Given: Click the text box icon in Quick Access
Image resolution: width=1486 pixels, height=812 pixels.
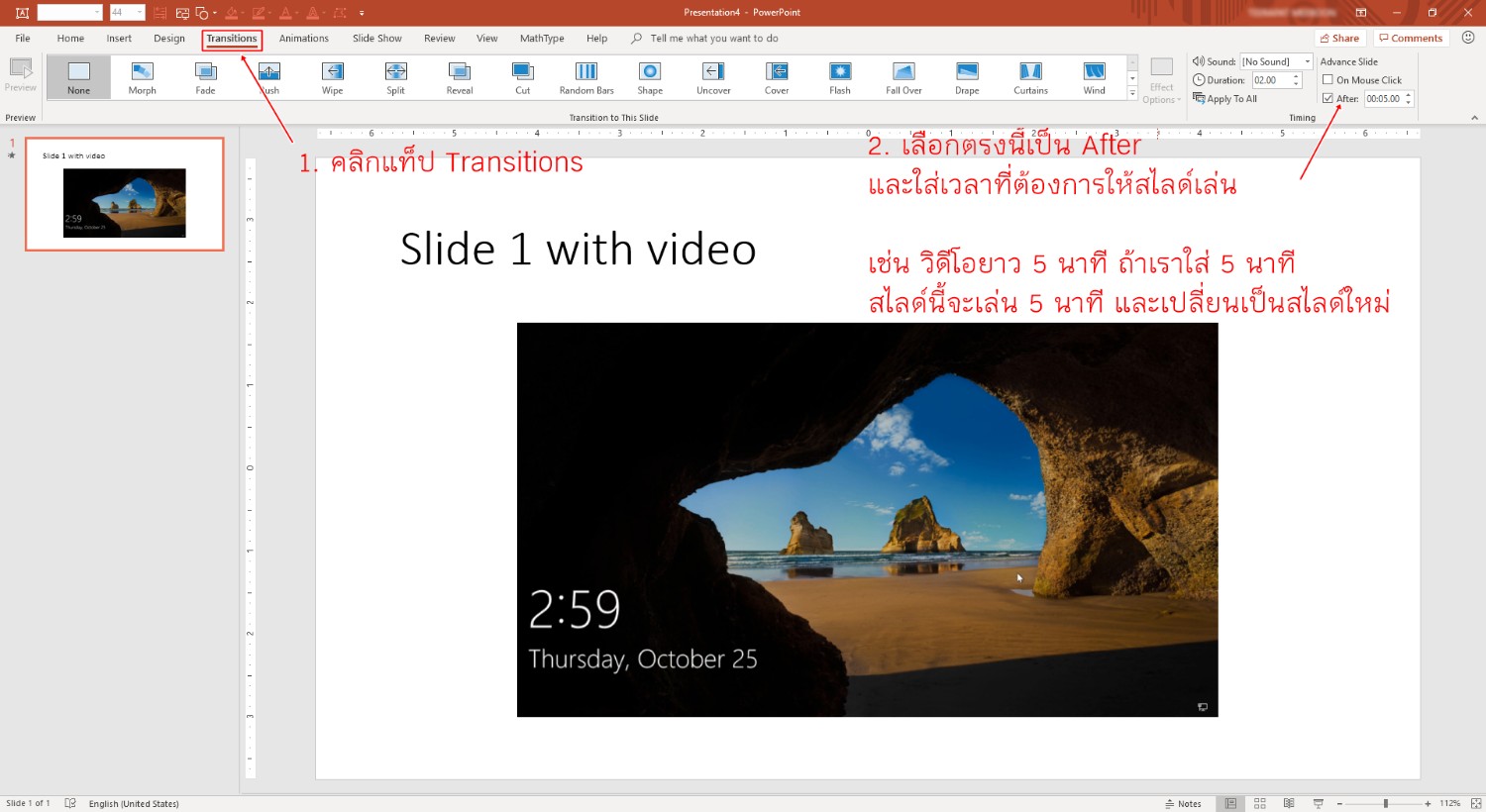Looking at the screenshot, I should tap(22, 13).
